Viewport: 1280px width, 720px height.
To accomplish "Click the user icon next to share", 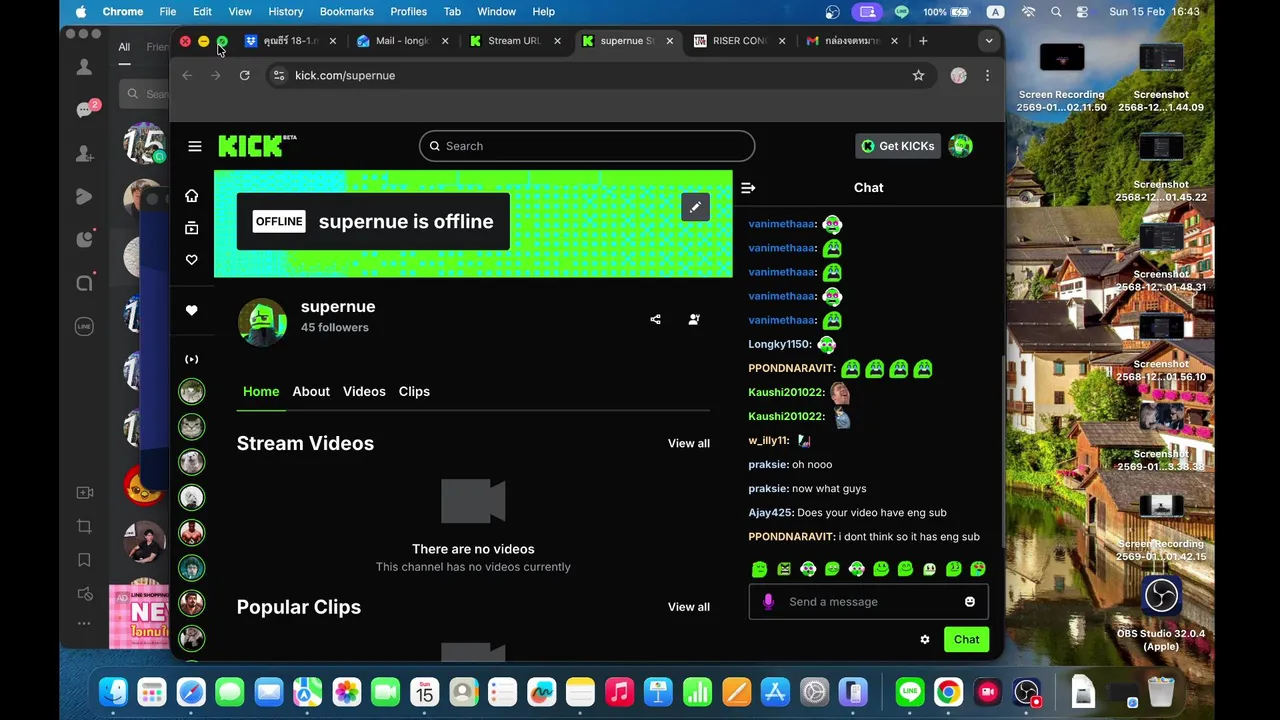I will tap(694, 320).
